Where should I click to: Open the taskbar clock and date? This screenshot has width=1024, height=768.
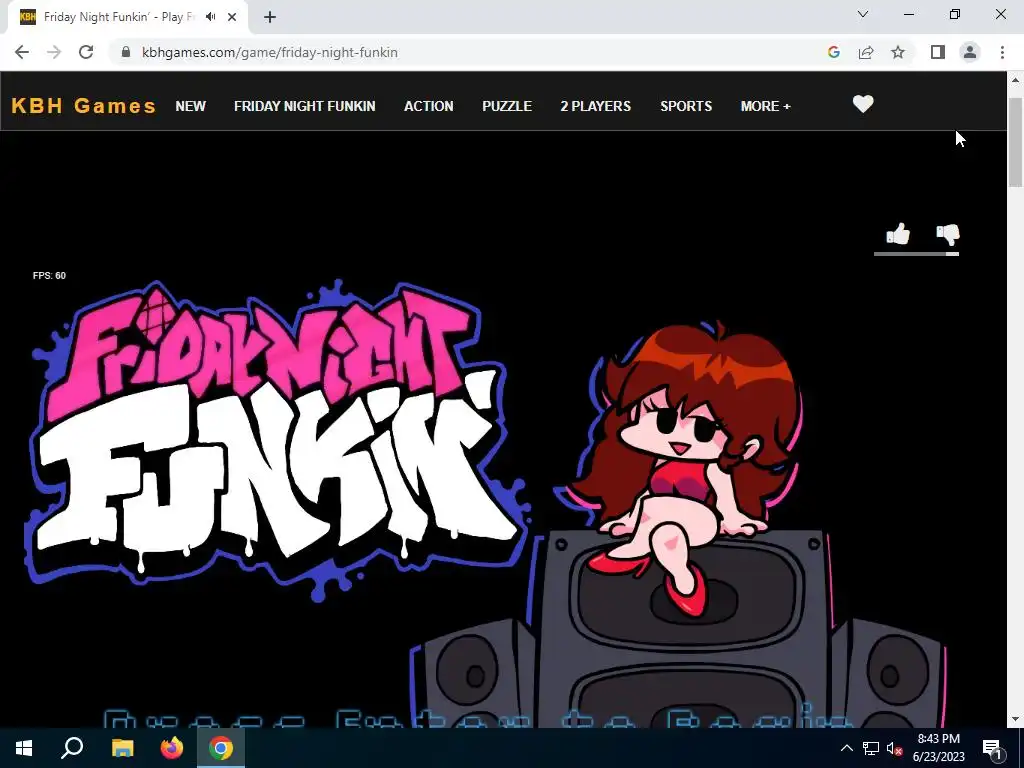(938, 748)
